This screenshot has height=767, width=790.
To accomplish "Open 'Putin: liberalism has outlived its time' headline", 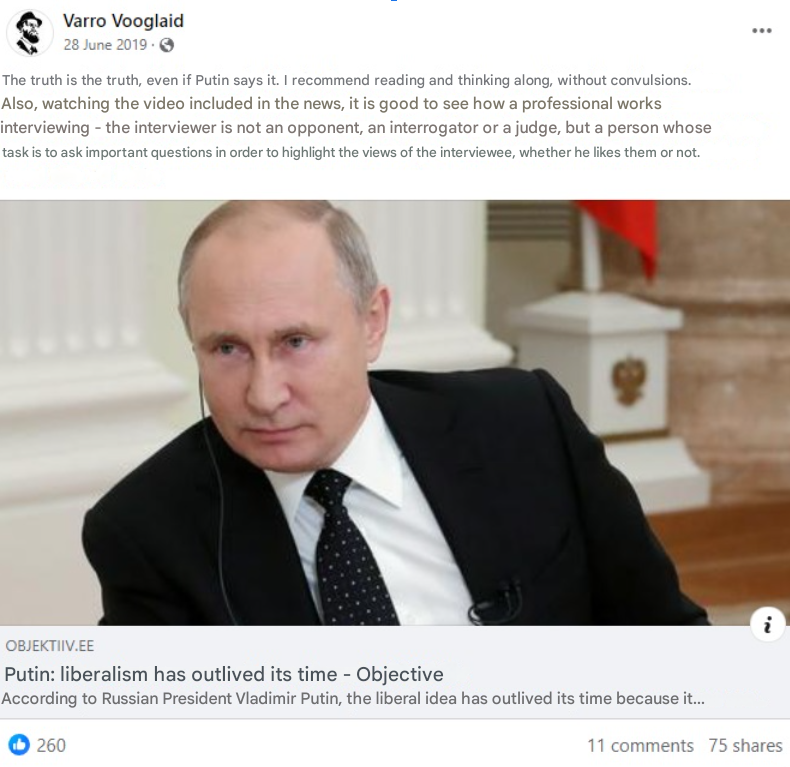I will tap(224, 674).
